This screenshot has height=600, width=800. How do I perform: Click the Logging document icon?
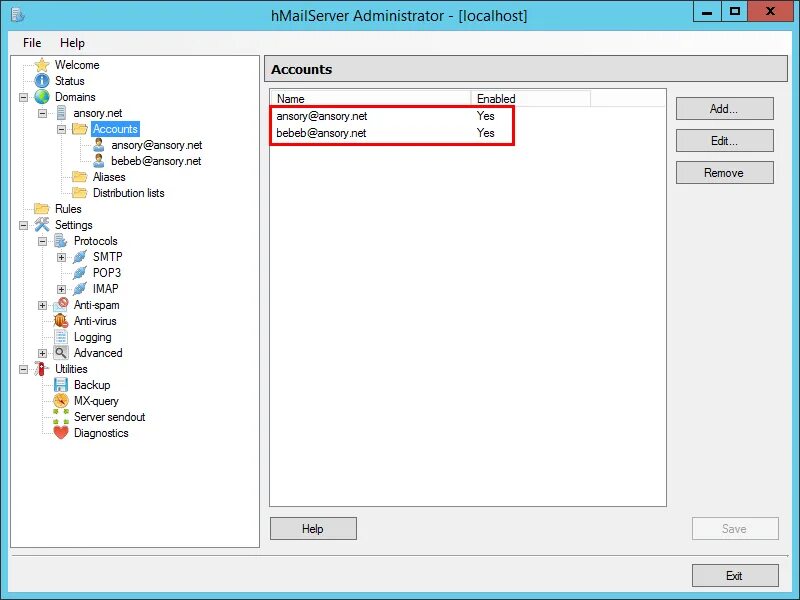tap(61, 337)
